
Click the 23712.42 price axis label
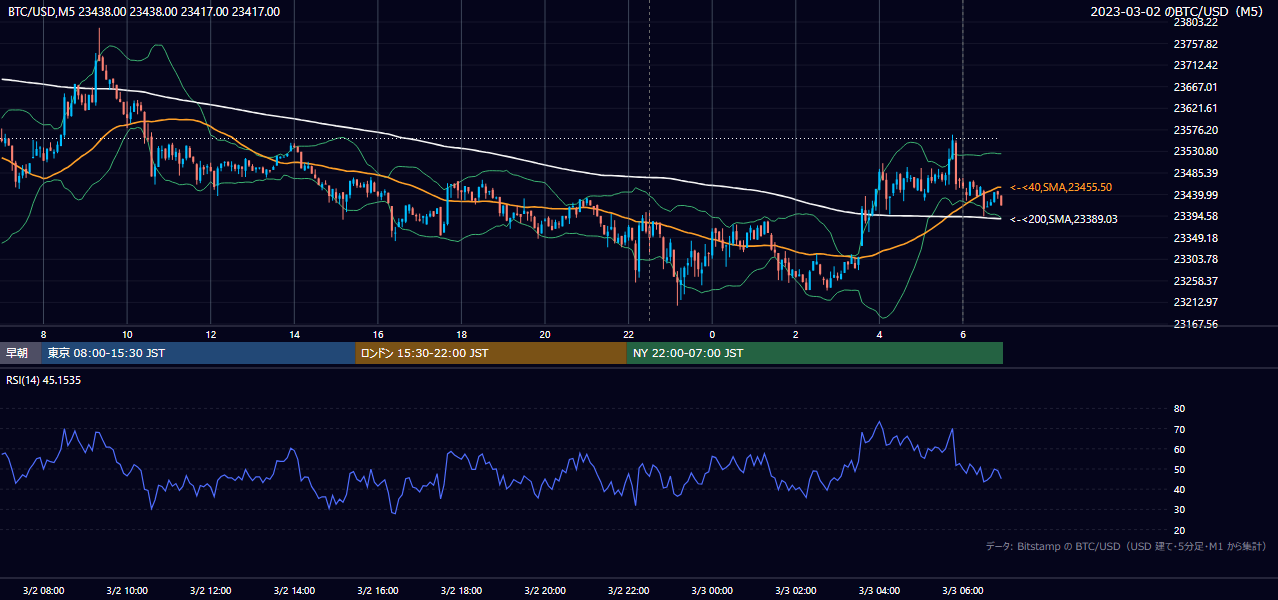pos(1195,65)
